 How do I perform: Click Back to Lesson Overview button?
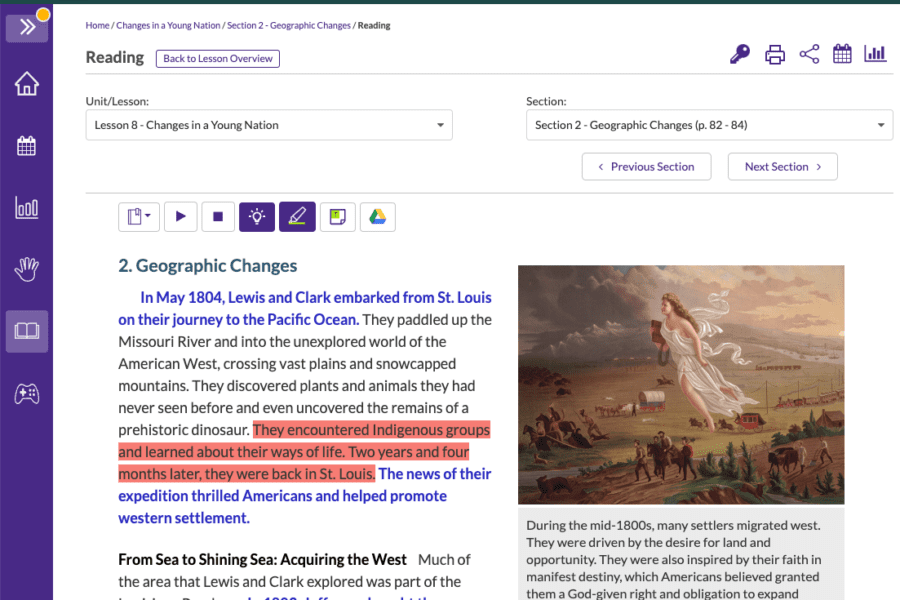[x=218, y=59]
